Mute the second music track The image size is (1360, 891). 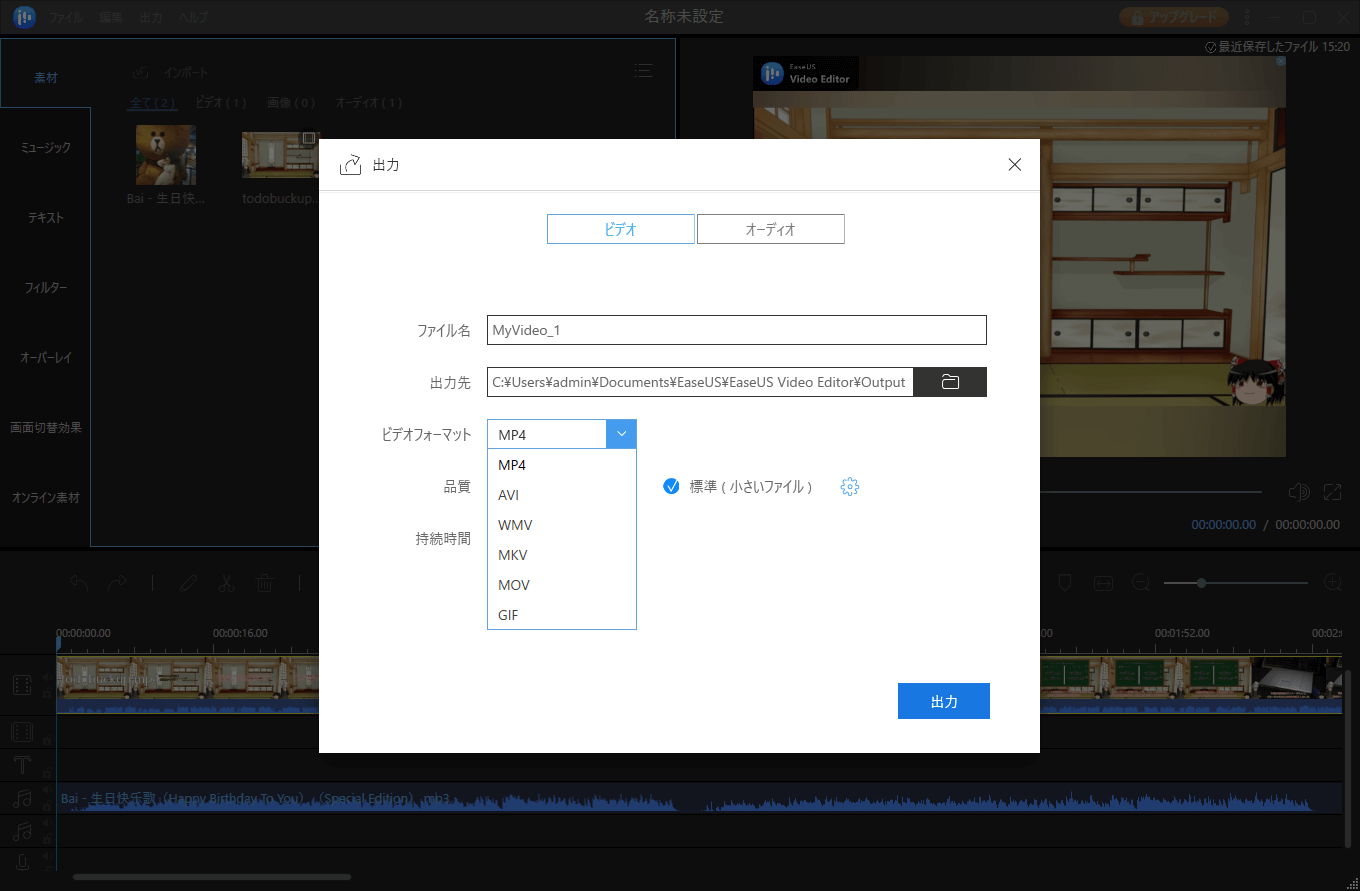pos(46,824)
